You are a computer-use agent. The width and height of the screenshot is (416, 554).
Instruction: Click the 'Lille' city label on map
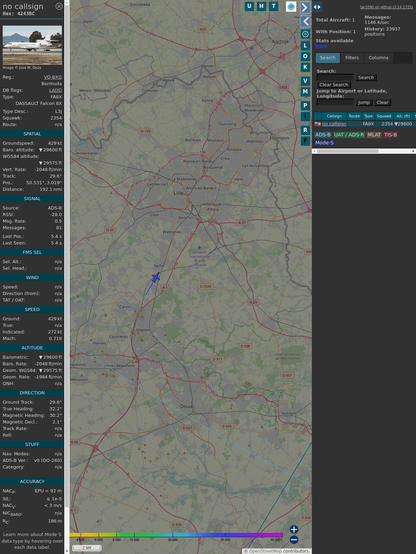coord(179,193)
